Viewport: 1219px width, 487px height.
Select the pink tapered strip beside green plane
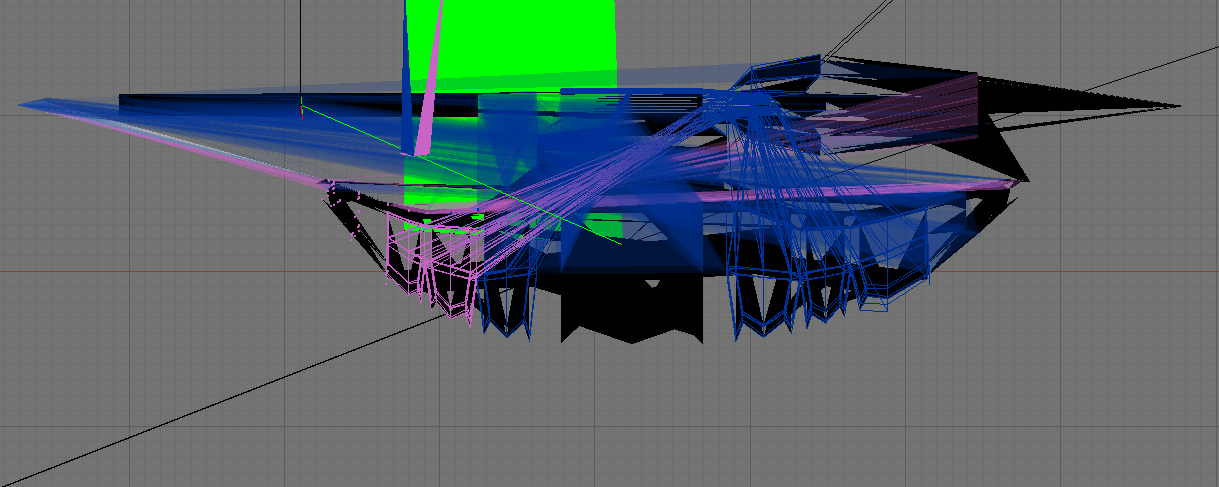pos(430,90)
